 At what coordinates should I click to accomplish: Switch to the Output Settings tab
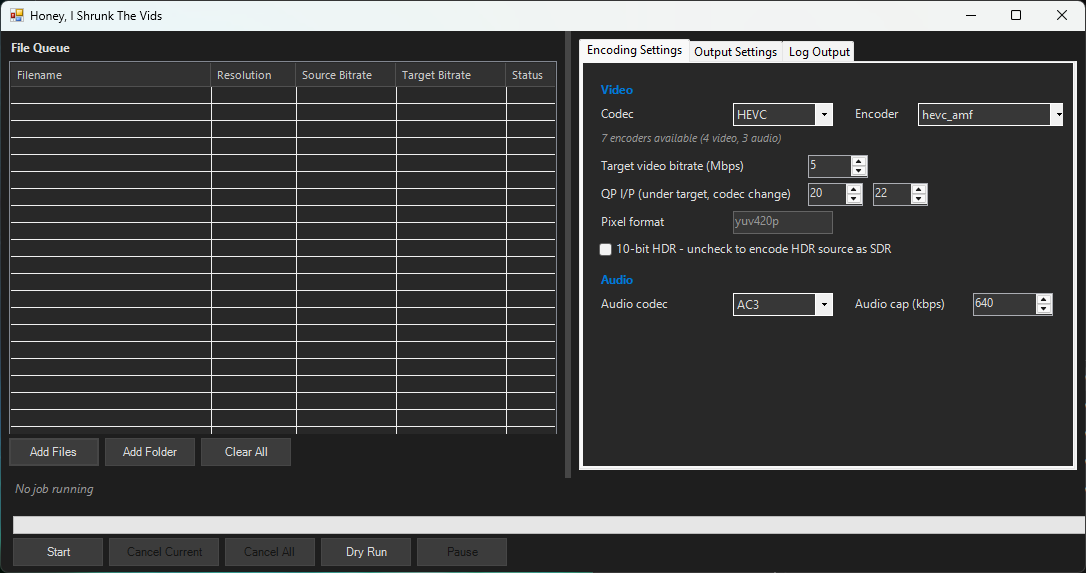(735, 52)
